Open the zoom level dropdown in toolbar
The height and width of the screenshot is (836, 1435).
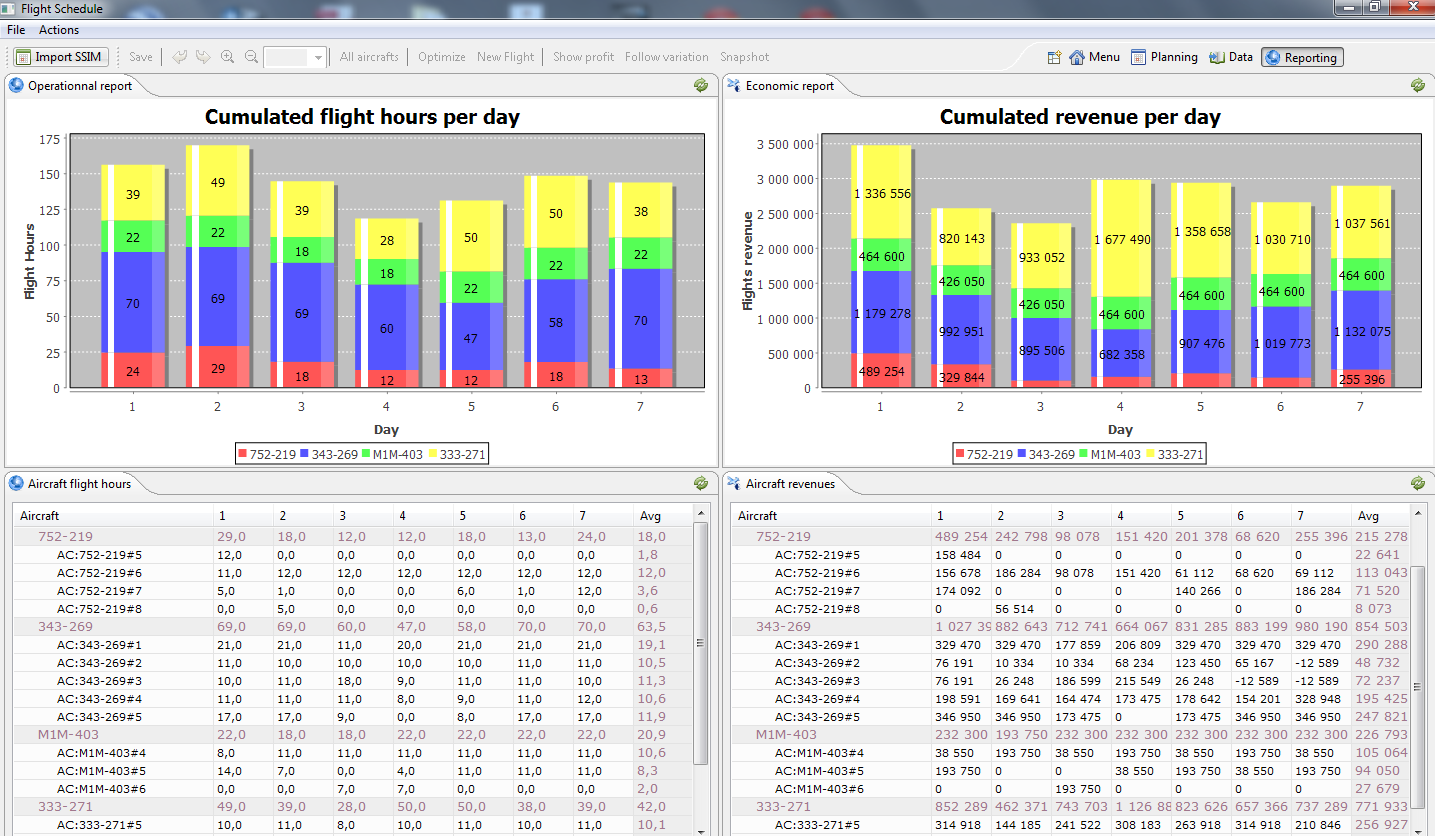pos(318,58)
